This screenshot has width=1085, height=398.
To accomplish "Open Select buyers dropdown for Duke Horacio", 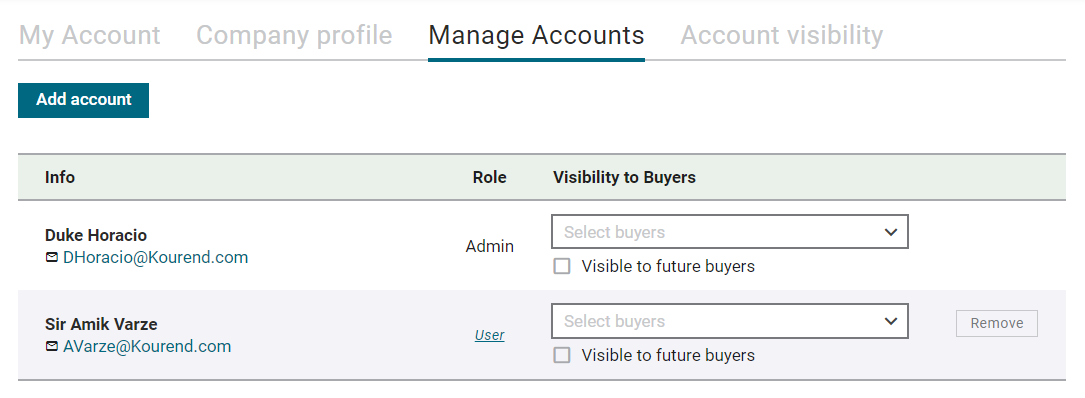I will coord(729,232).
